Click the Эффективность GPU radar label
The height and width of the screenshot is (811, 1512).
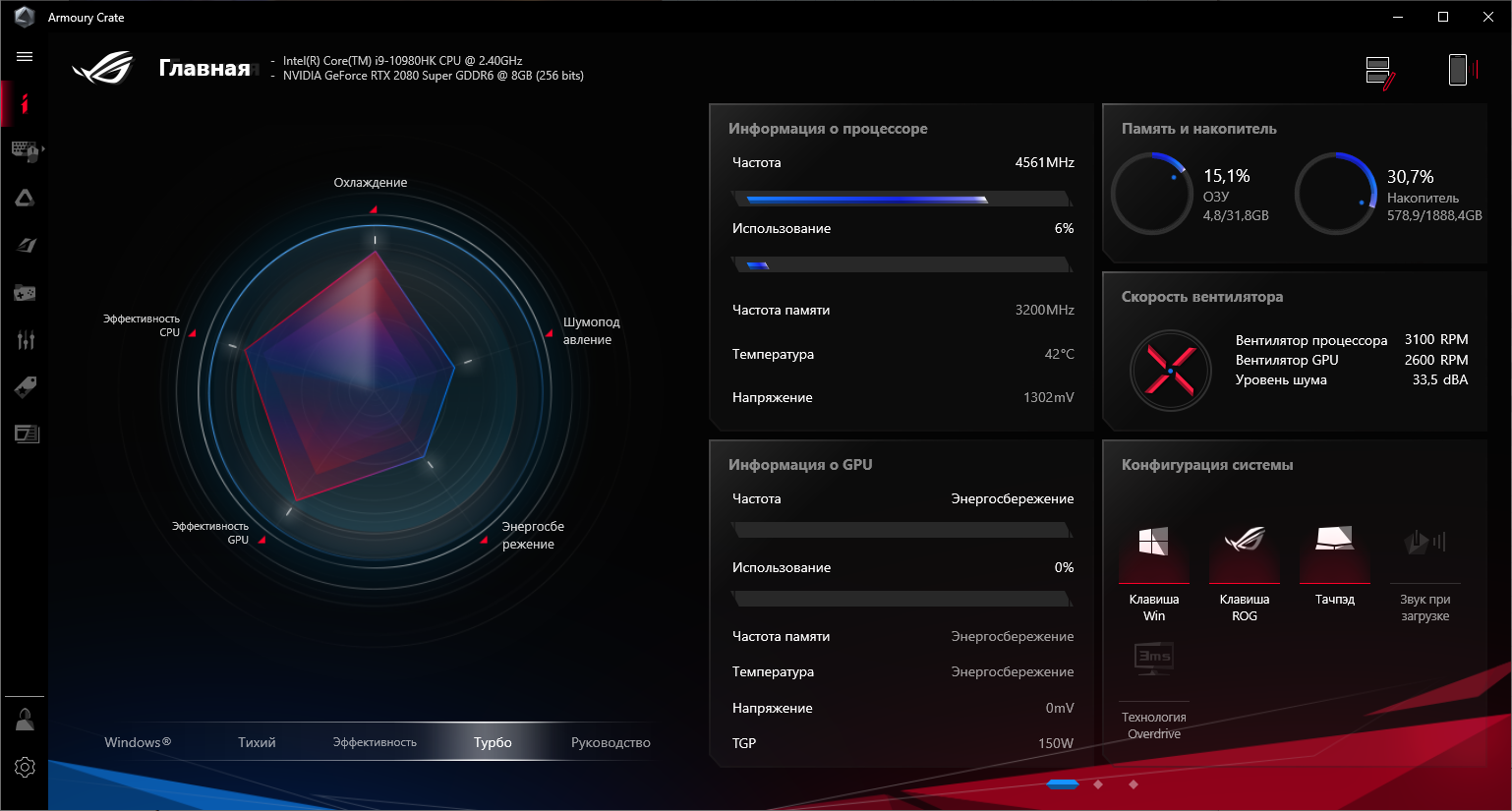[x=210, y=533]
